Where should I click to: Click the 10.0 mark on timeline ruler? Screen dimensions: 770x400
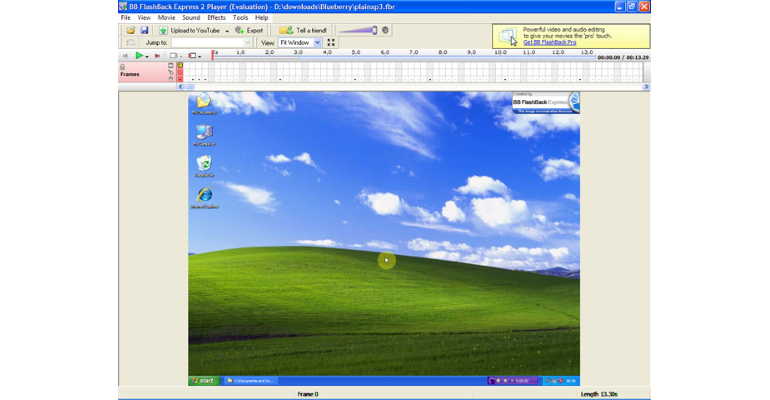[x=500, y=52]
